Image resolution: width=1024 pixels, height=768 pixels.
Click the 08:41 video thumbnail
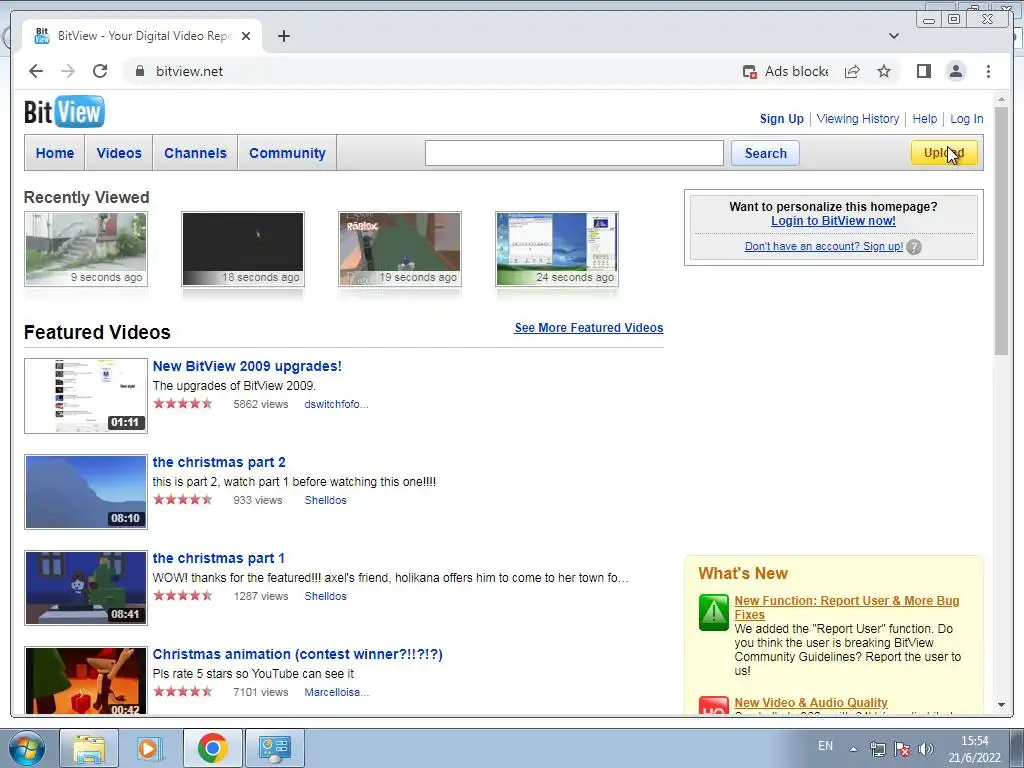[x=86, y=588]
